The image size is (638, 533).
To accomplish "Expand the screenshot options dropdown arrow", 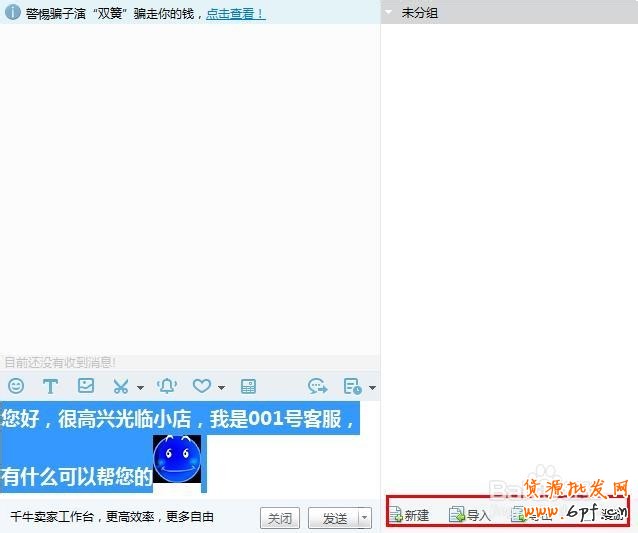I will click(140, 387).
